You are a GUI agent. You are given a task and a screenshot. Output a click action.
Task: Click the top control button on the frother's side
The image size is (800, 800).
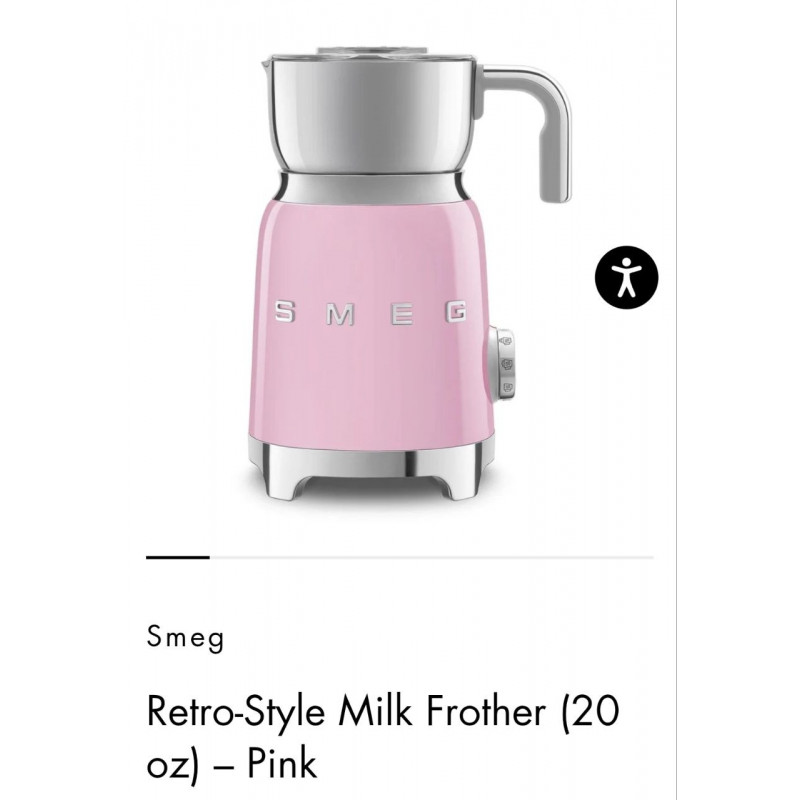coord(507,340)
